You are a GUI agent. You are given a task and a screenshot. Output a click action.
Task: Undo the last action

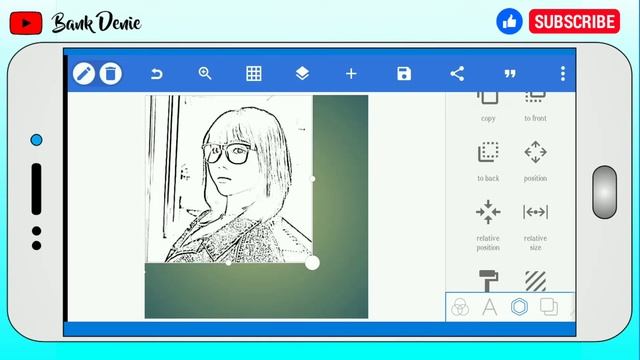click(157, 74)
